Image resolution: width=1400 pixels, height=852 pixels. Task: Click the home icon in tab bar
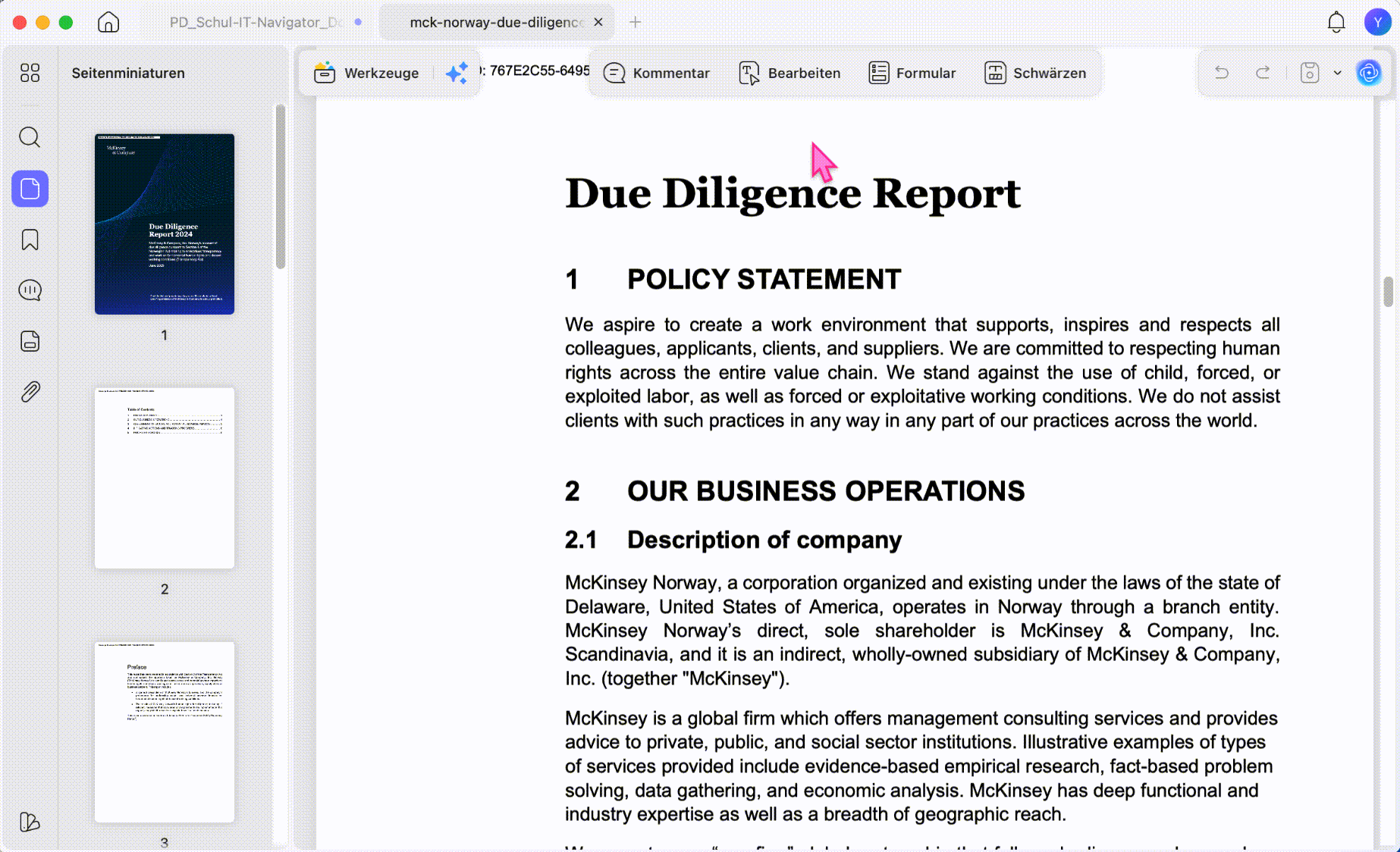108,22
